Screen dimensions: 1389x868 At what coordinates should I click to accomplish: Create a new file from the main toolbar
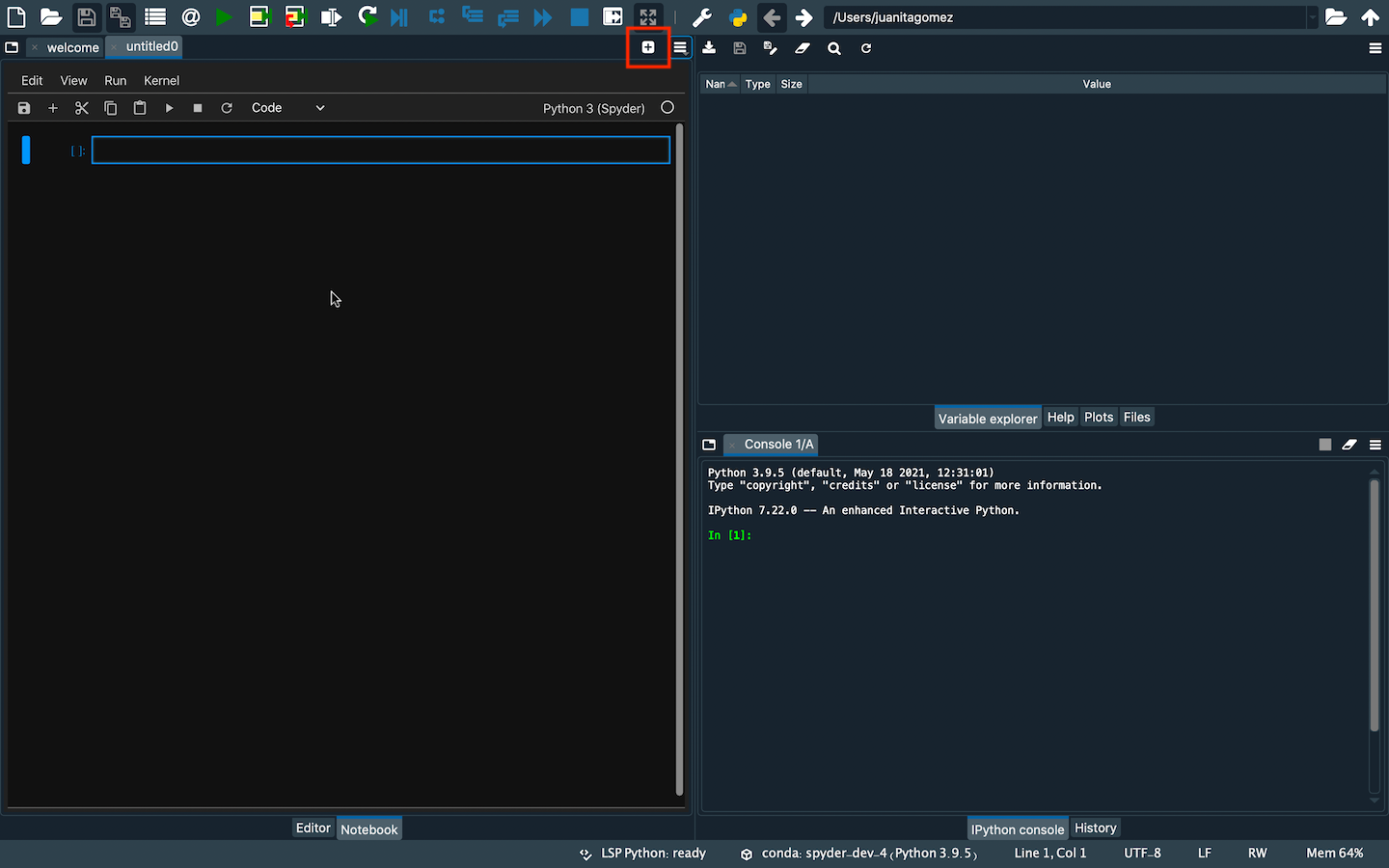[x=15, y=16]
